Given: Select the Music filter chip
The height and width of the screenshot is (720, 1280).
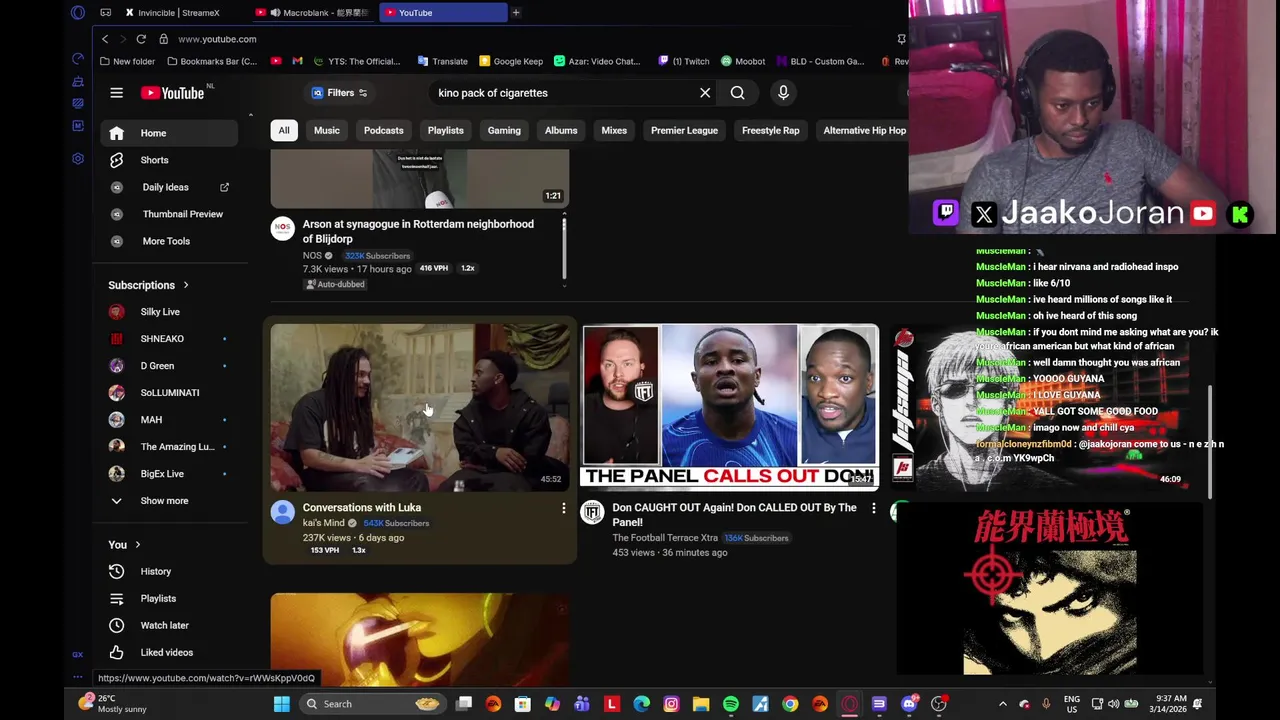Looking at the screenshot, I should (327, 130).
